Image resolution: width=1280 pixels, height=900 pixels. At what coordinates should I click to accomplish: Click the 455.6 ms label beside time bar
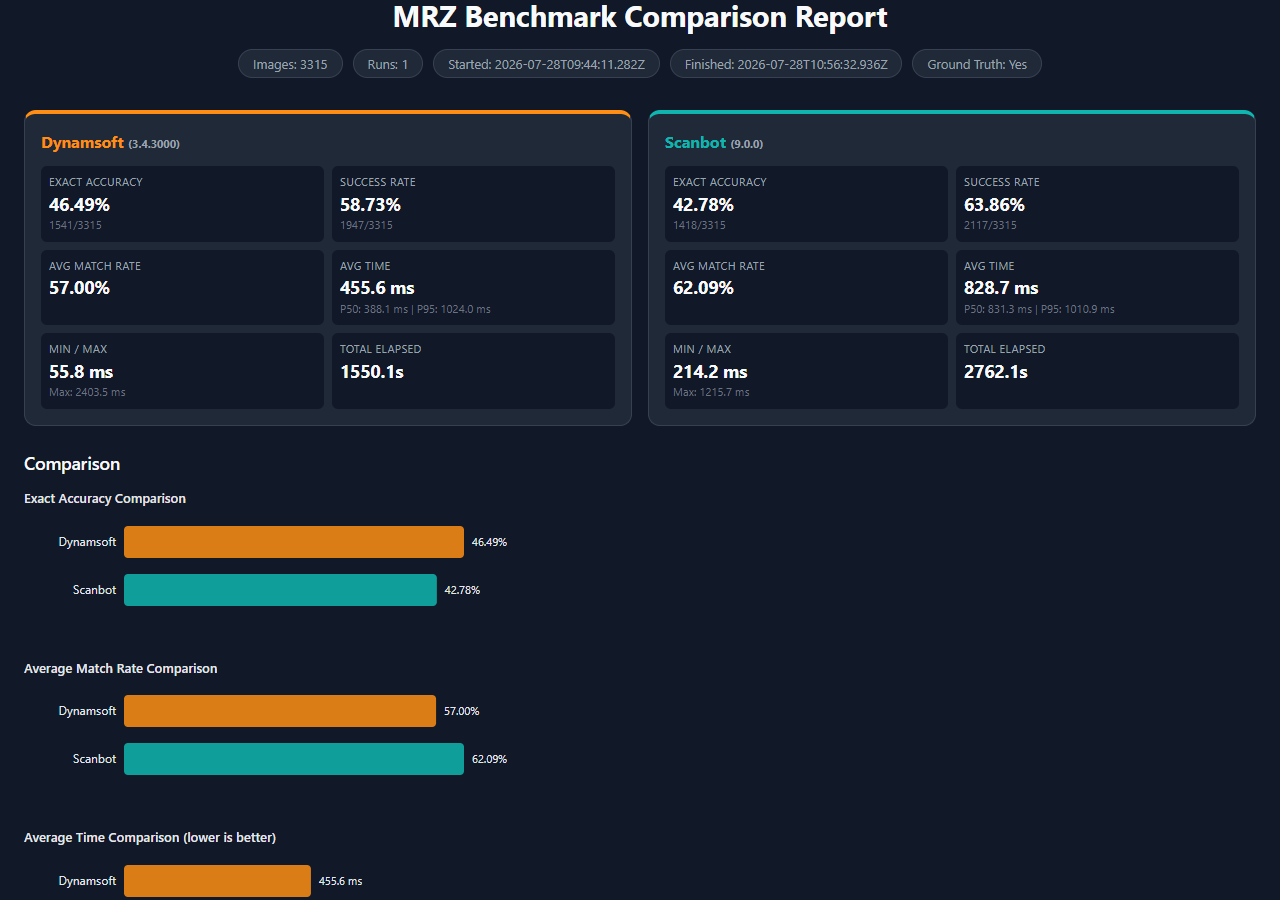[x=340, y=881]
